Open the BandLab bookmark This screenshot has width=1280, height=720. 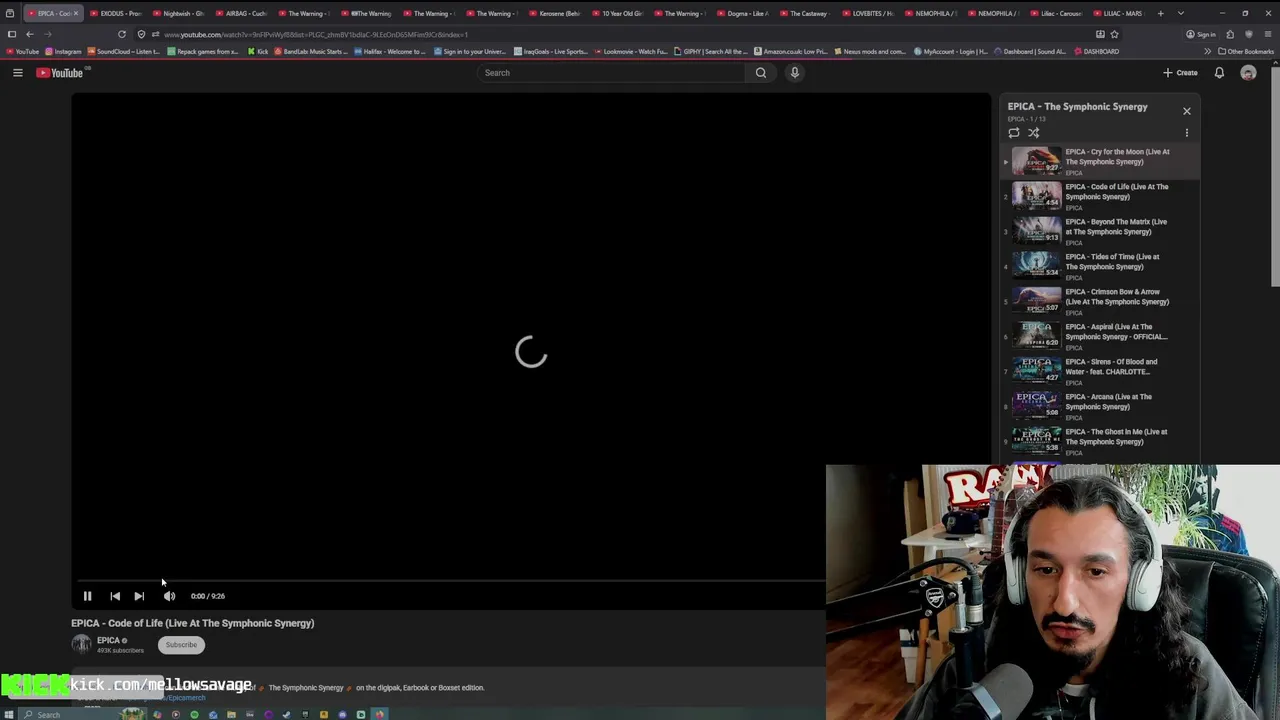point(311,51)
